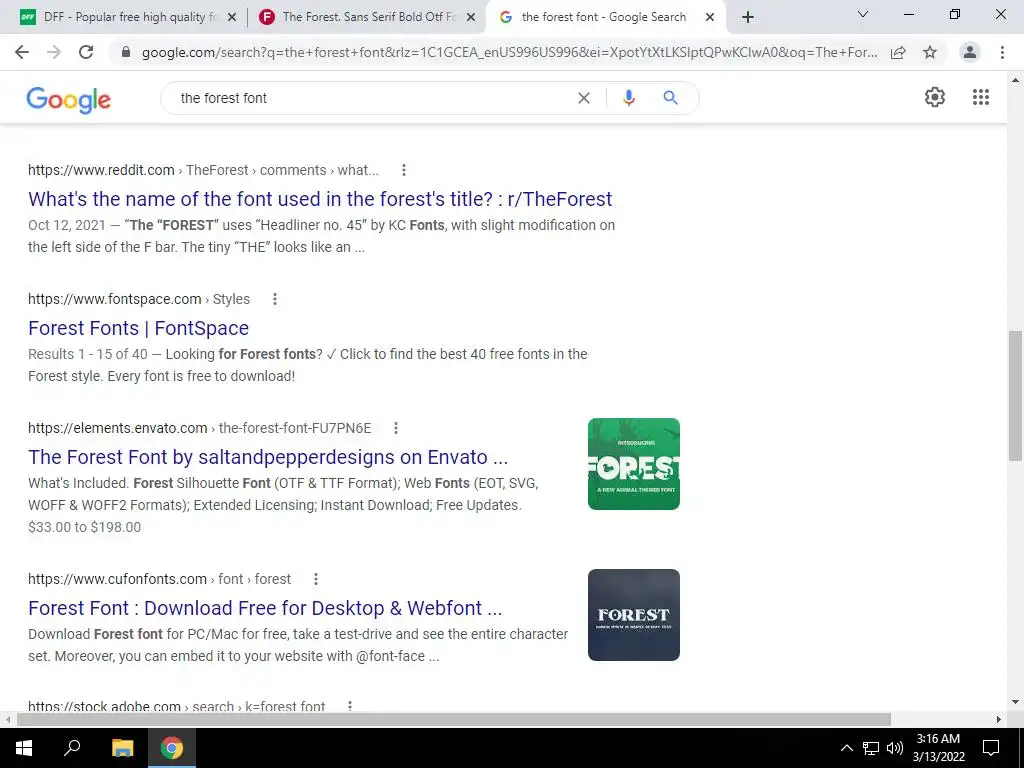
Task: Click vertical scrollbar down arrow
Action: (1015, 702)
